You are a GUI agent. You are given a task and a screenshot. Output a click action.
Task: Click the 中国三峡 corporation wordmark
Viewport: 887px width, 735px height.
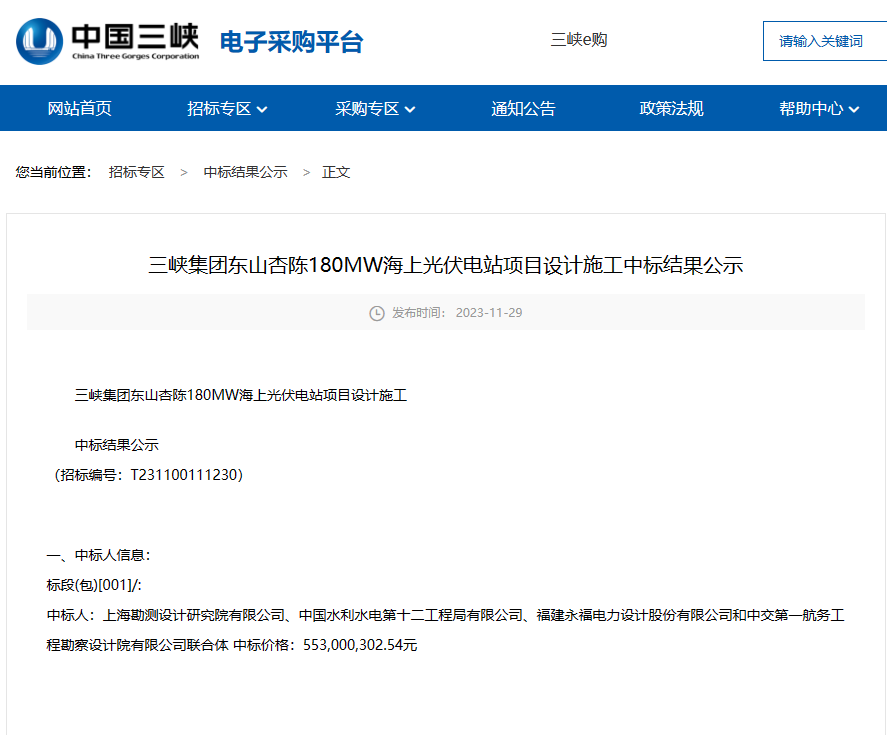(x=135, y=41)
